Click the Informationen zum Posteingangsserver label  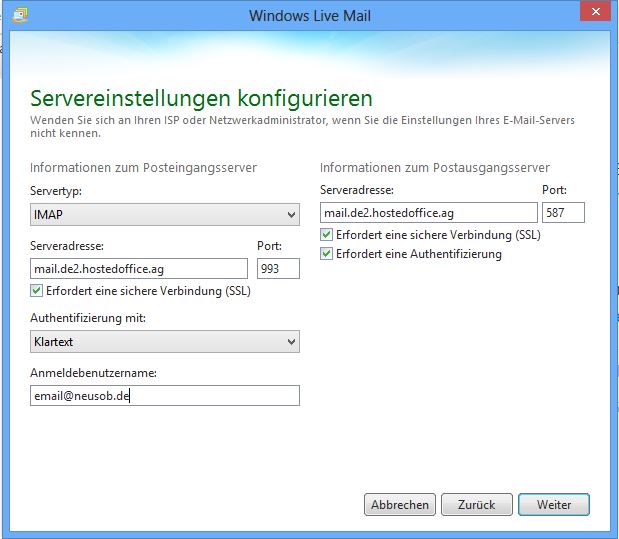(x=144, y=168)
